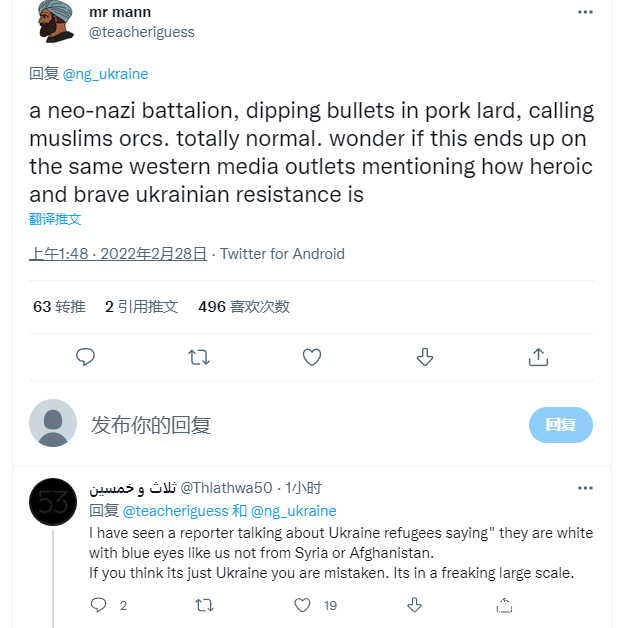
Task: Click the tweet timestamp 2022年2月28日
Action: [118, 254]
